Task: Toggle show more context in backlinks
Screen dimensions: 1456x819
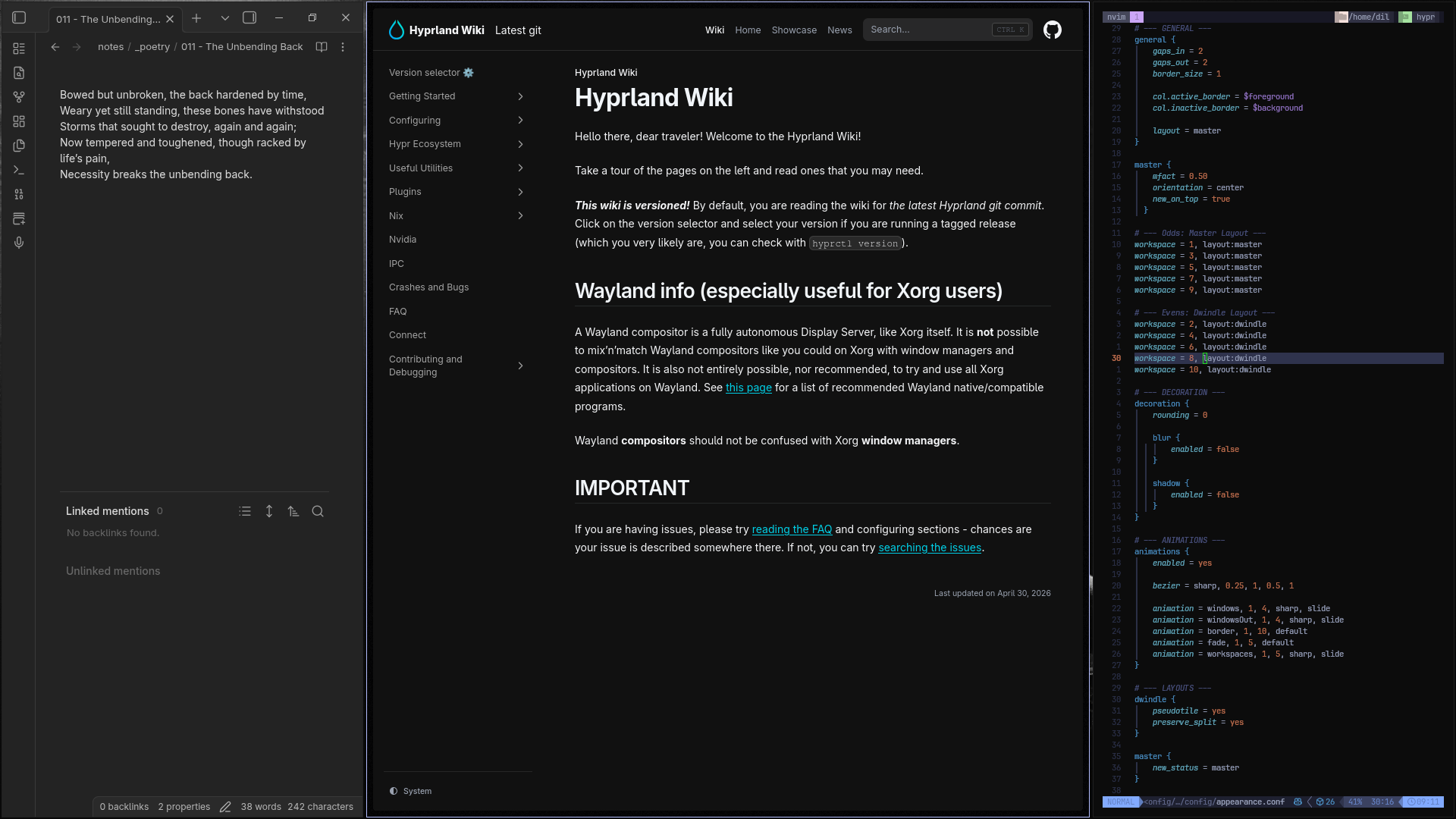Action: [x=269, y=511]
